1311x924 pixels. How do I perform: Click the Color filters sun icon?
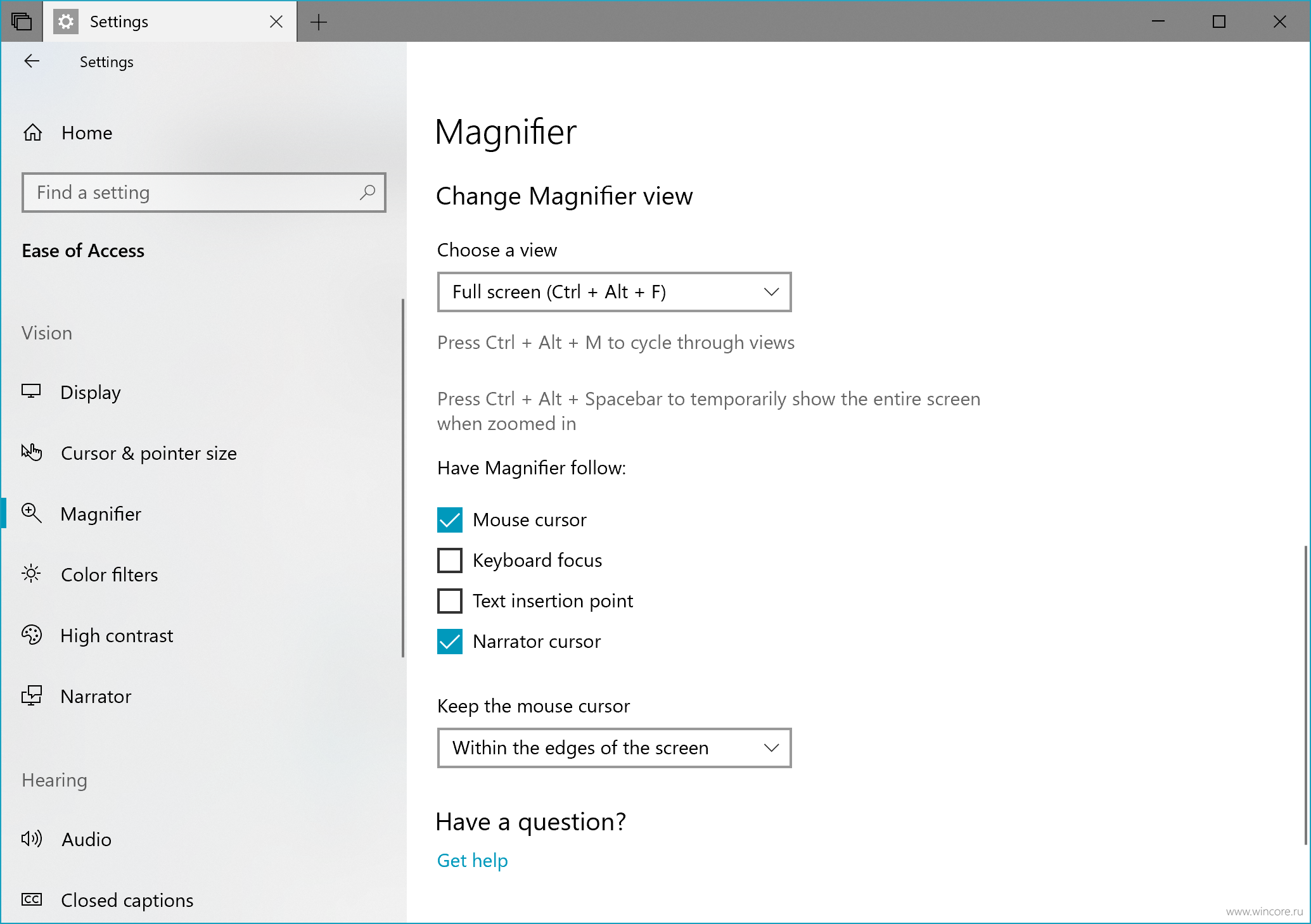(31, 574)
